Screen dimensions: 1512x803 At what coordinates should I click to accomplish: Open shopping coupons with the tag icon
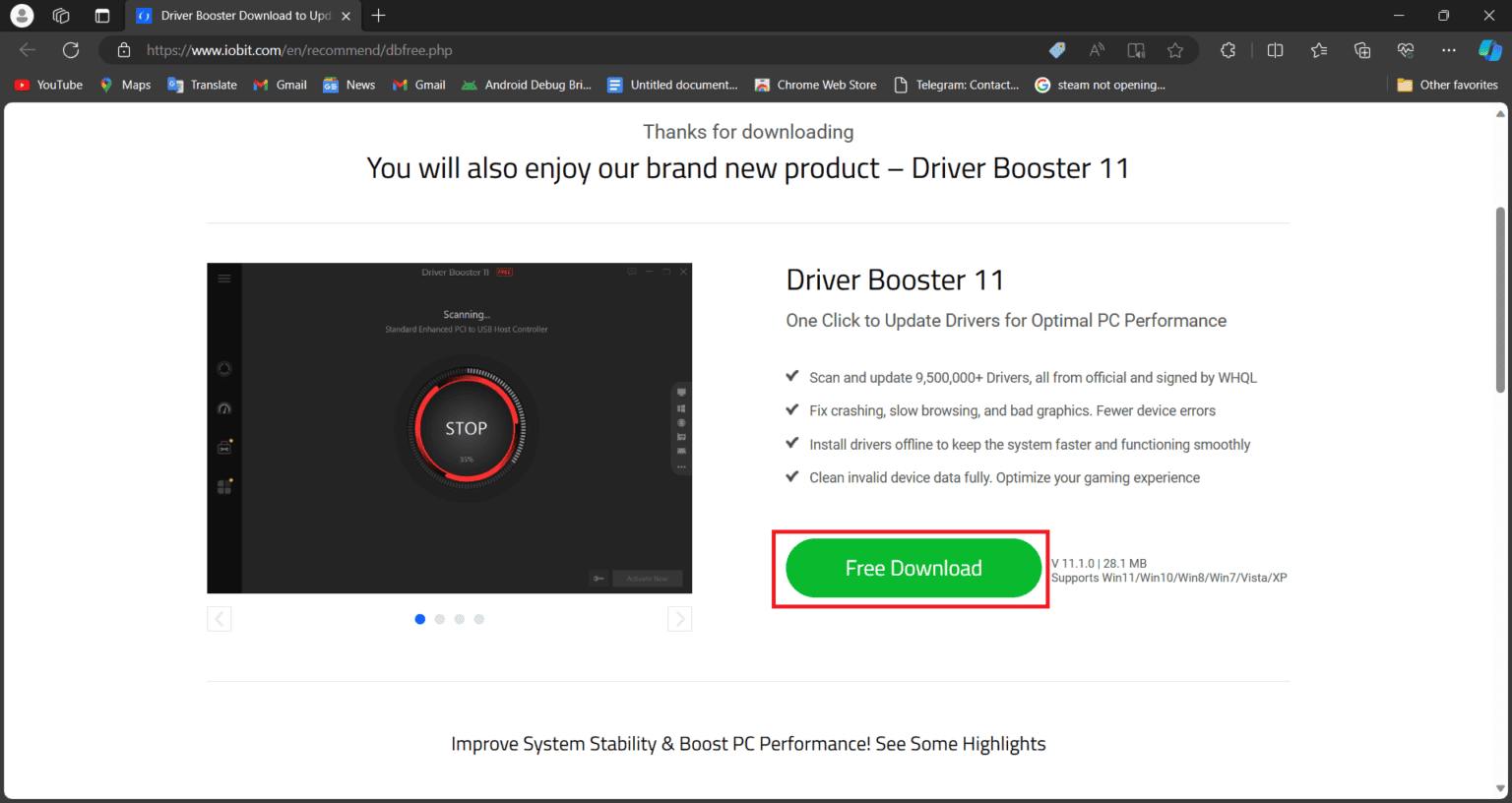(x=1056, y=49)
